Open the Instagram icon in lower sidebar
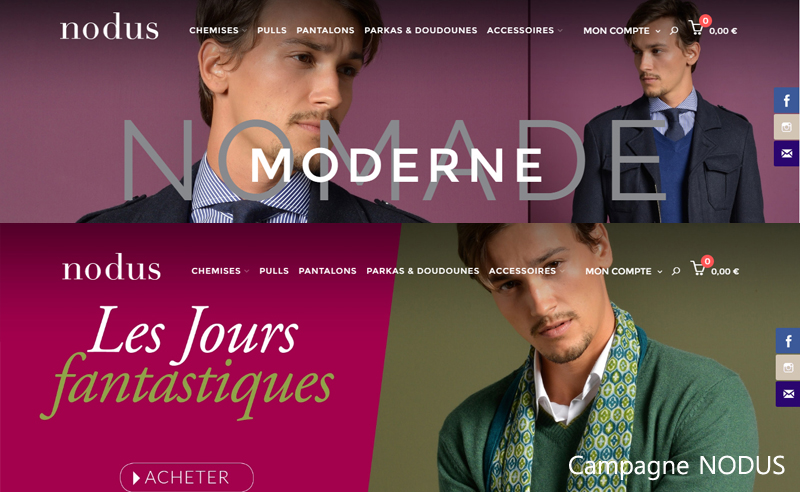Viewport: 800px width, 492px height. coord(788,367)
